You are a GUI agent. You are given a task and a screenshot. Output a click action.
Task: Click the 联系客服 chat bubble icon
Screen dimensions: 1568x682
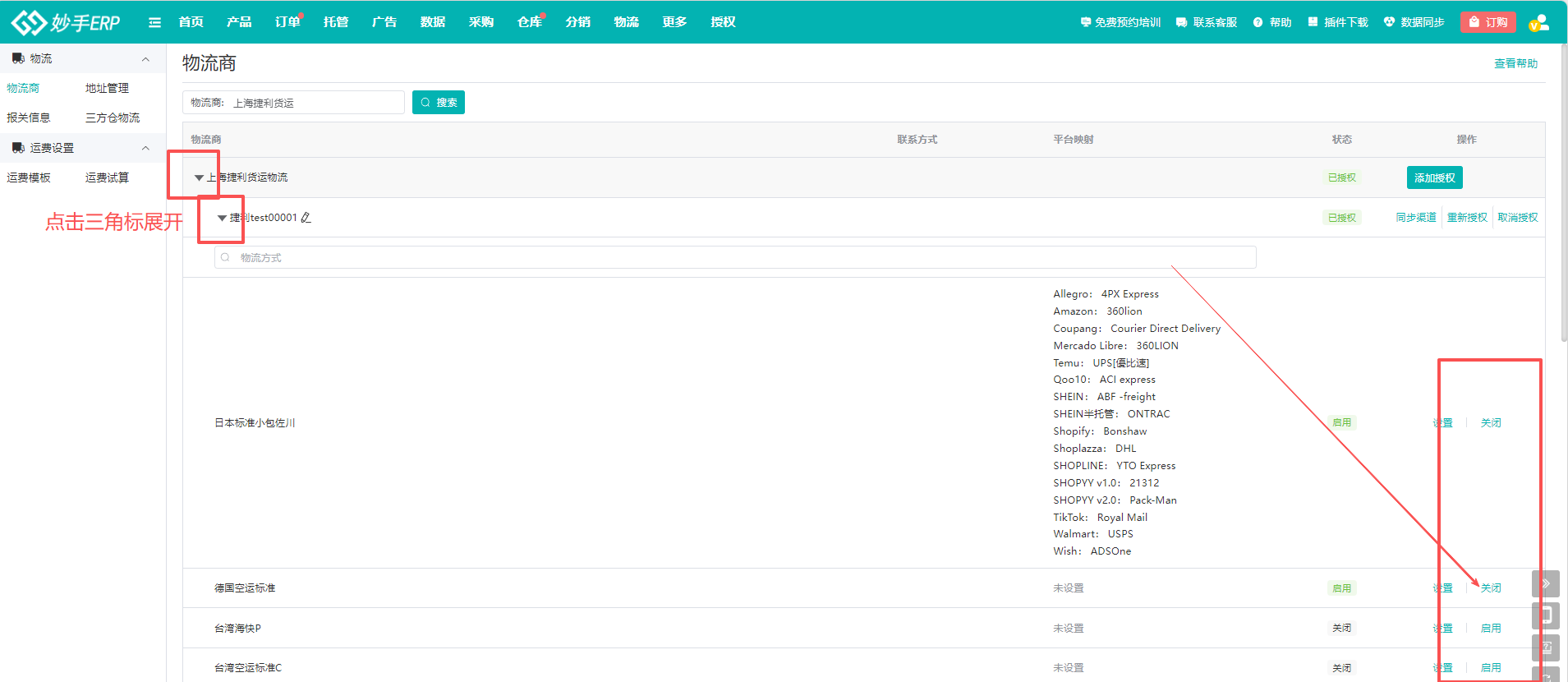(x=1181, y=22)
